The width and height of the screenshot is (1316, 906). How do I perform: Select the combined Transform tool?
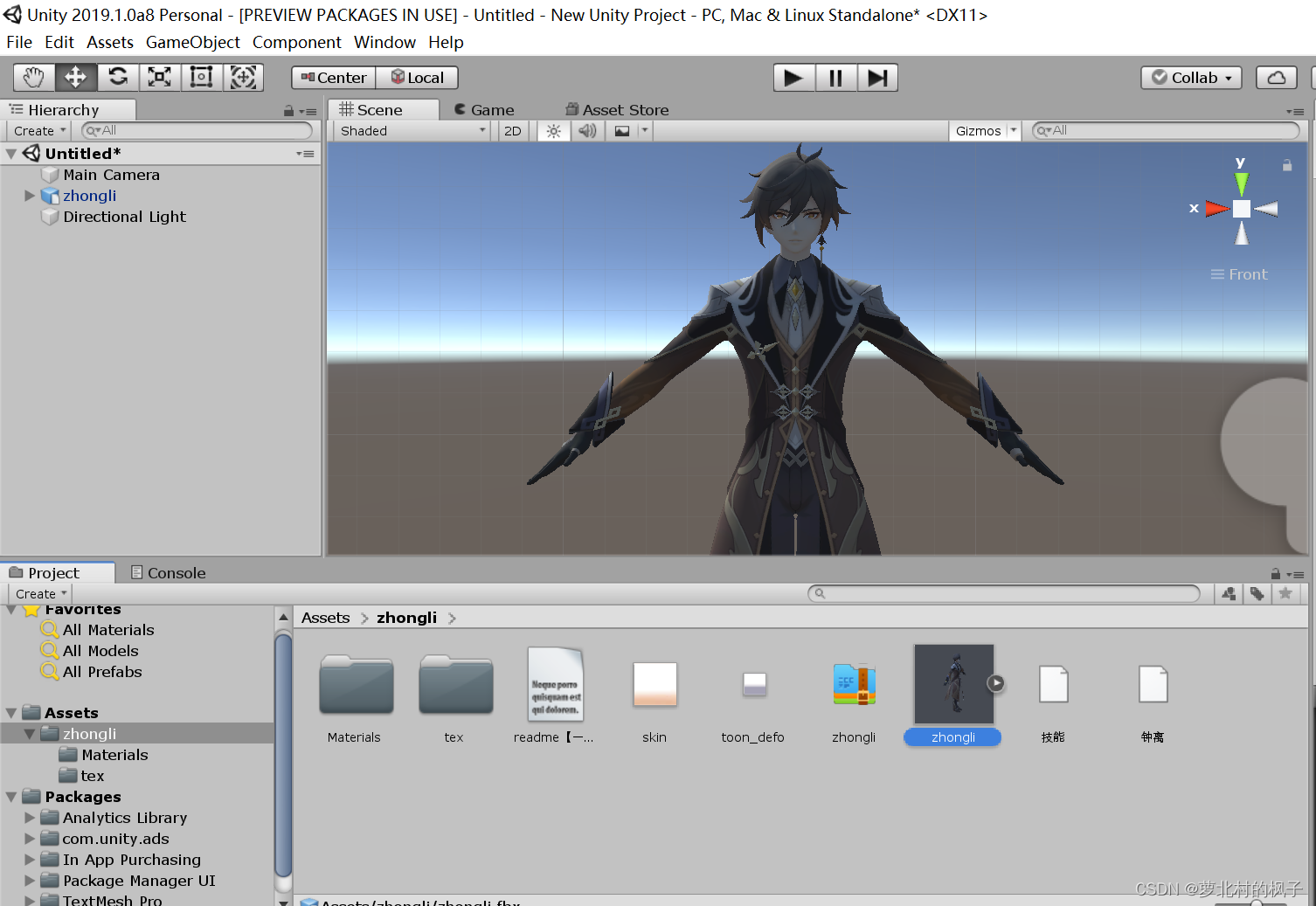click(243, 78)
